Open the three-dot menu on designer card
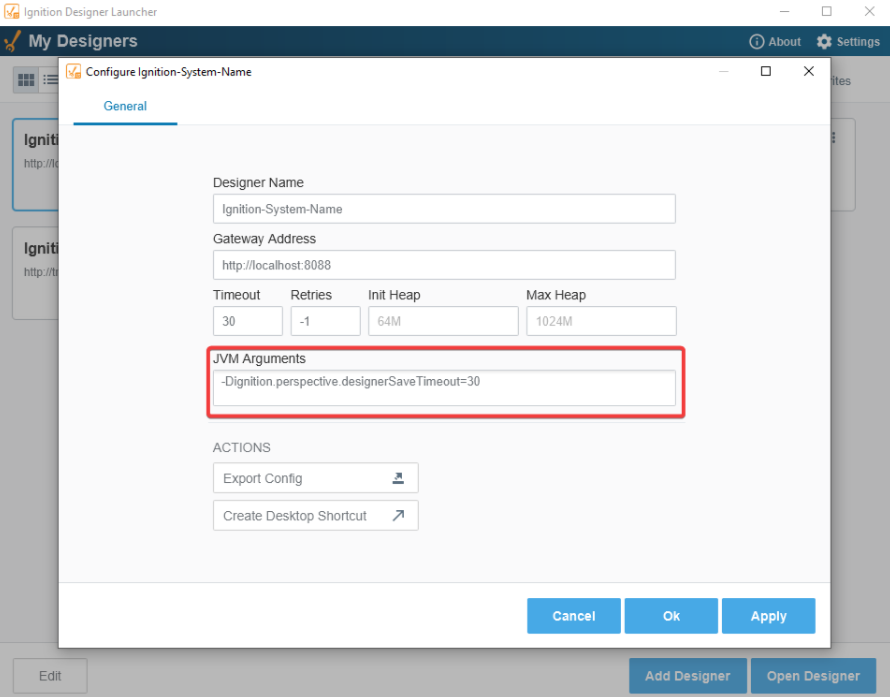The image size is (890, 697). [833, 137]
